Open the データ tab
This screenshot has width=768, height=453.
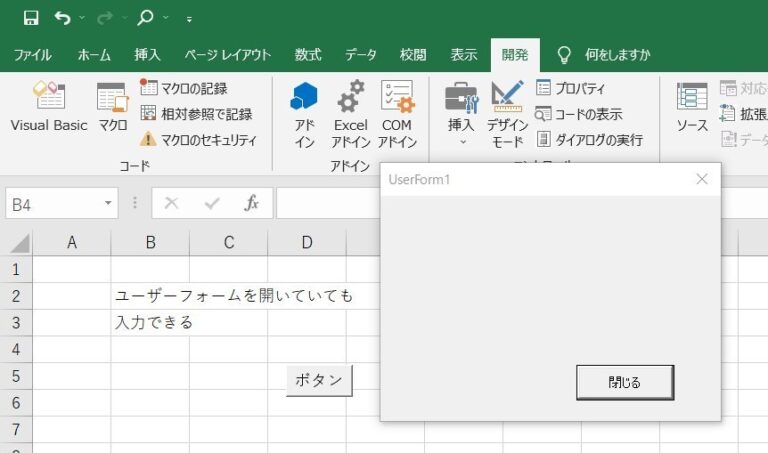click(360, 54)
